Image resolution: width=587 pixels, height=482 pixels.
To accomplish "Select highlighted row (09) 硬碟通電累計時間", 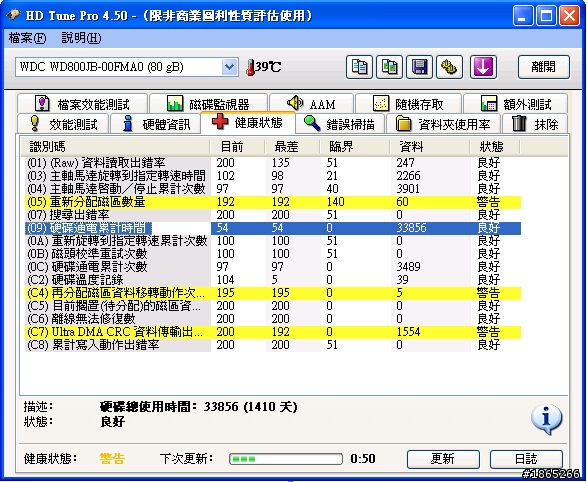I will click(x=273, y=228).
